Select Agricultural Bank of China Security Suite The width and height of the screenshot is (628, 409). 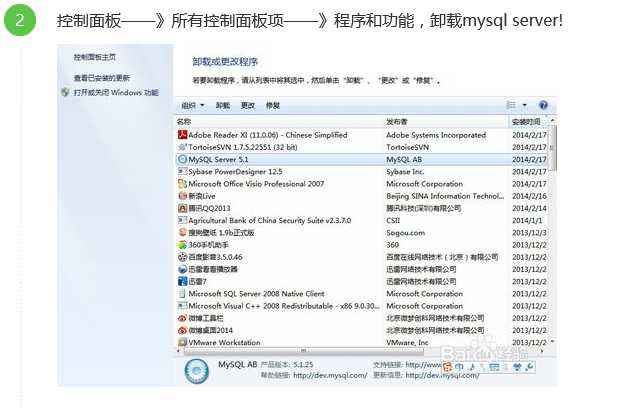270,220
